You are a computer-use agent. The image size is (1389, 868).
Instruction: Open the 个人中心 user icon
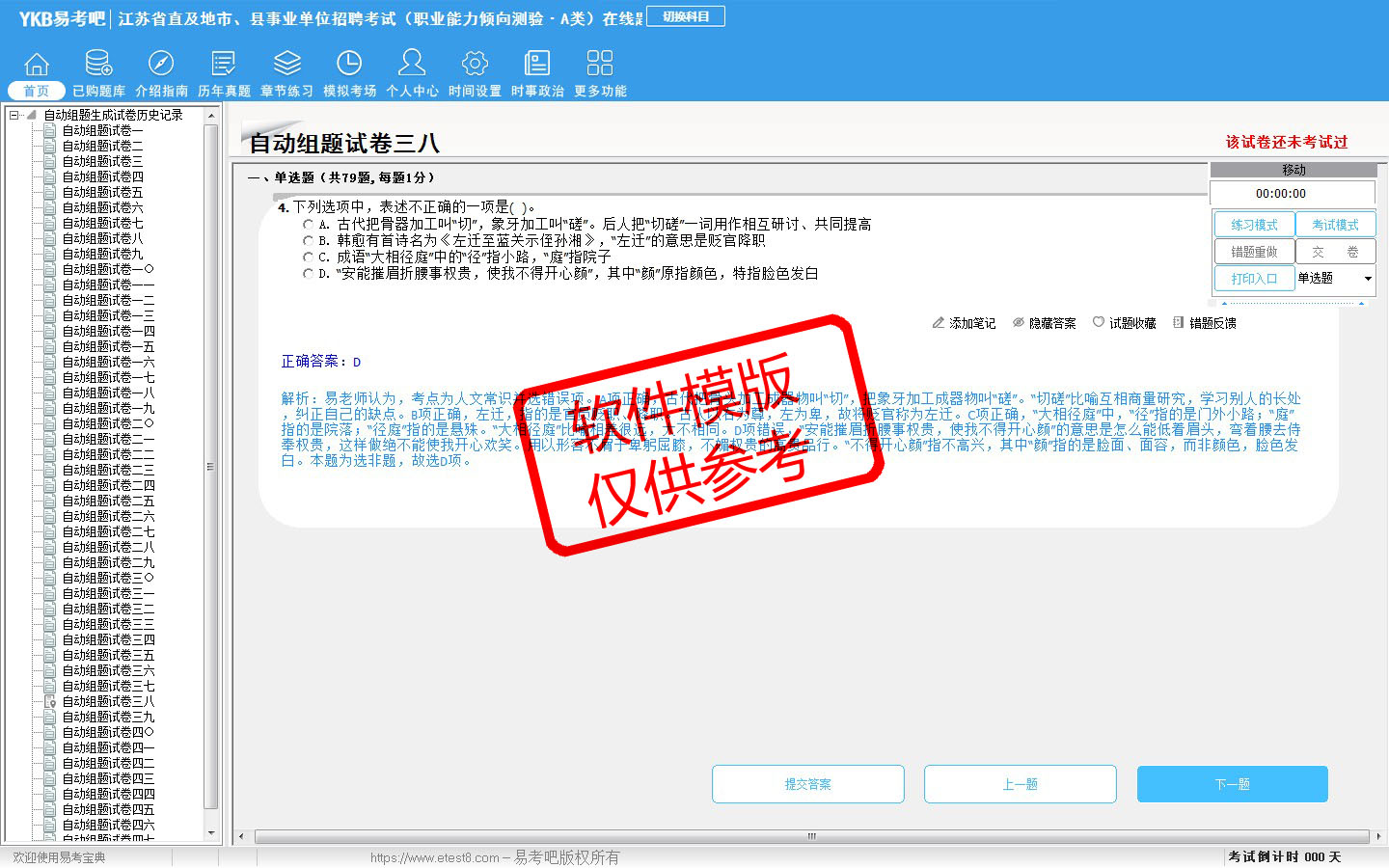(412, 65)
